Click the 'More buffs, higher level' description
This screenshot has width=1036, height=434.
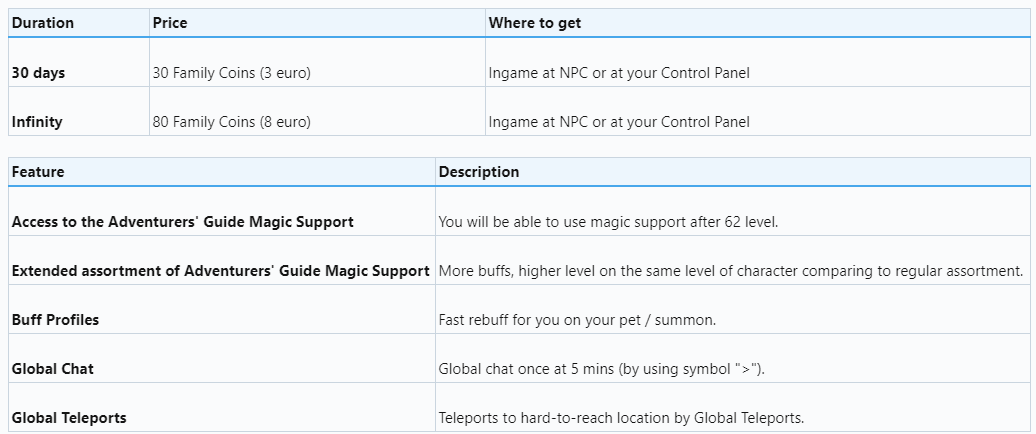pyautogui.click(x=730, y=271)
